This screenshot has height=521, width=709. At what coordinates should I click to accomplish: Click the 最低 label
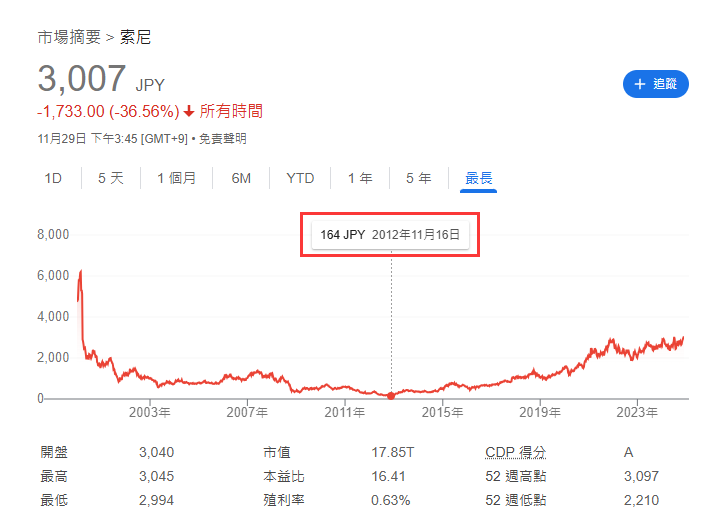tap(54, 500)
